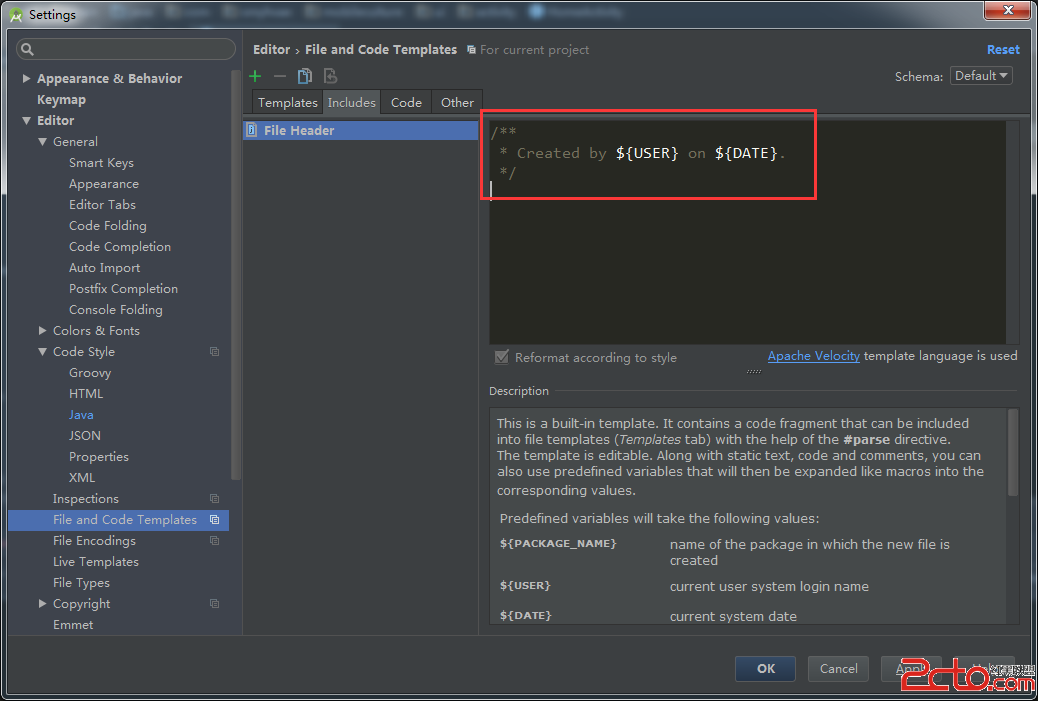This screenshot has width=1038, height=701.
Task: Click project-level icon beside Code Style
Action: tap(214, 351)
